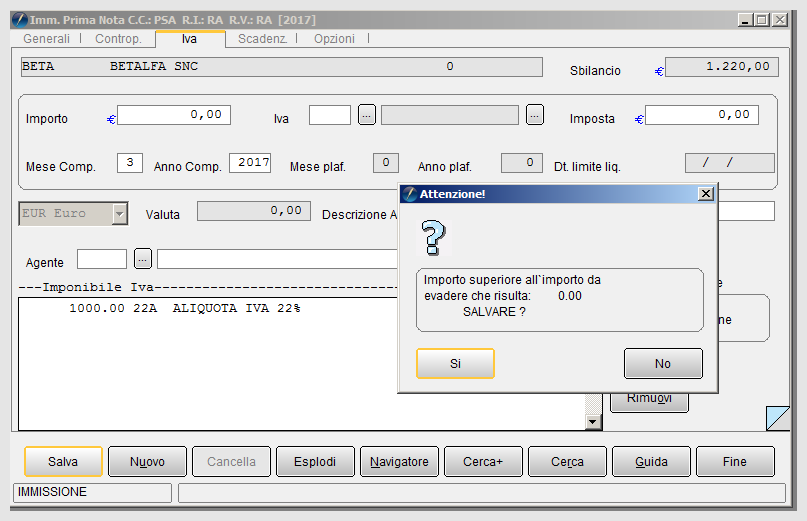Click the Fine button
This screenshot has width=807, height=521.
pyautogui.click(x=735, y=461)
